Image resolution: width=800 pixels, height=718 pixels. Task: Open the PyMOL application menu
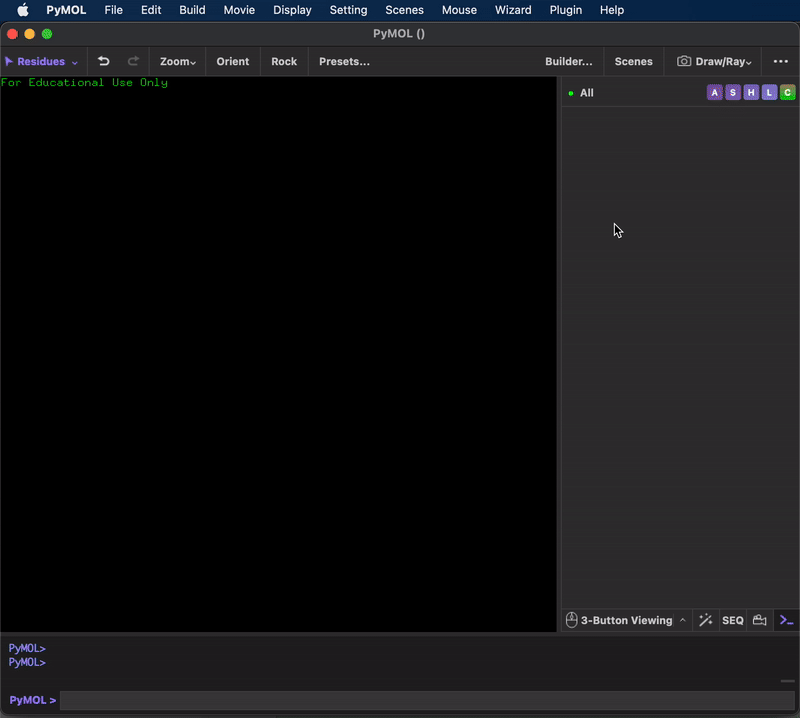(x=66, y=10)
